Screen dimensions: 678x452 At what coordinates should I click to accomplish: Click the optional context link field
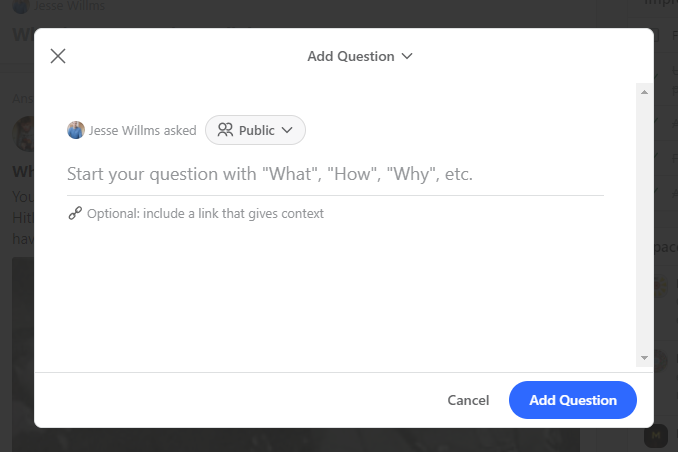[x=205, y=213]
